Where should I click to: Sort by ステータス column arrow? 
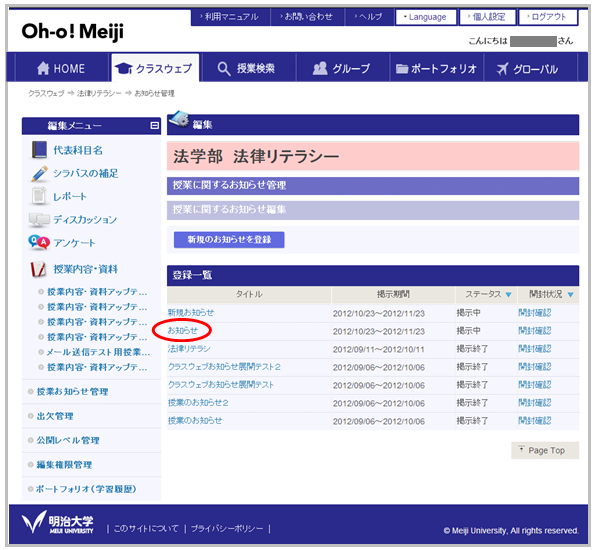[x=508, y=294]
